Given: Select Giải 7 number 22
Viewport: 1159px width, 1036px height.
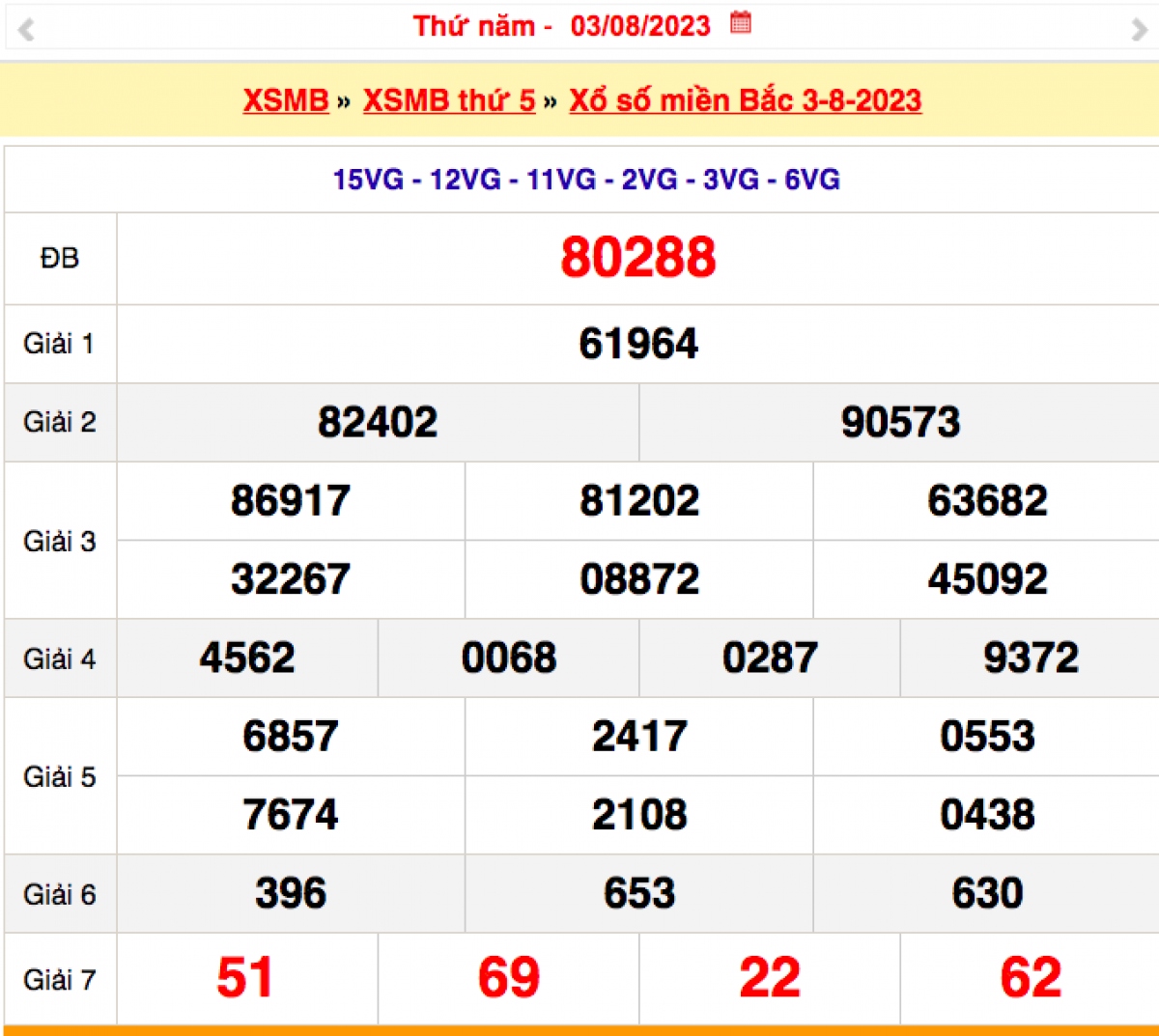Looking at the screenshot, I should click(x=770, y=977).
